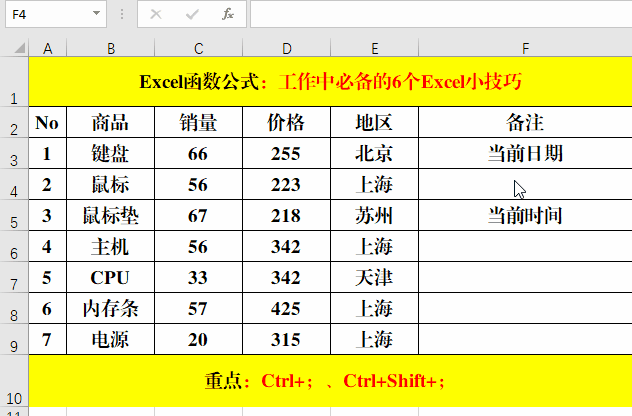Click sales value 20 for 电源
The image size is (632, 416).
198,339
